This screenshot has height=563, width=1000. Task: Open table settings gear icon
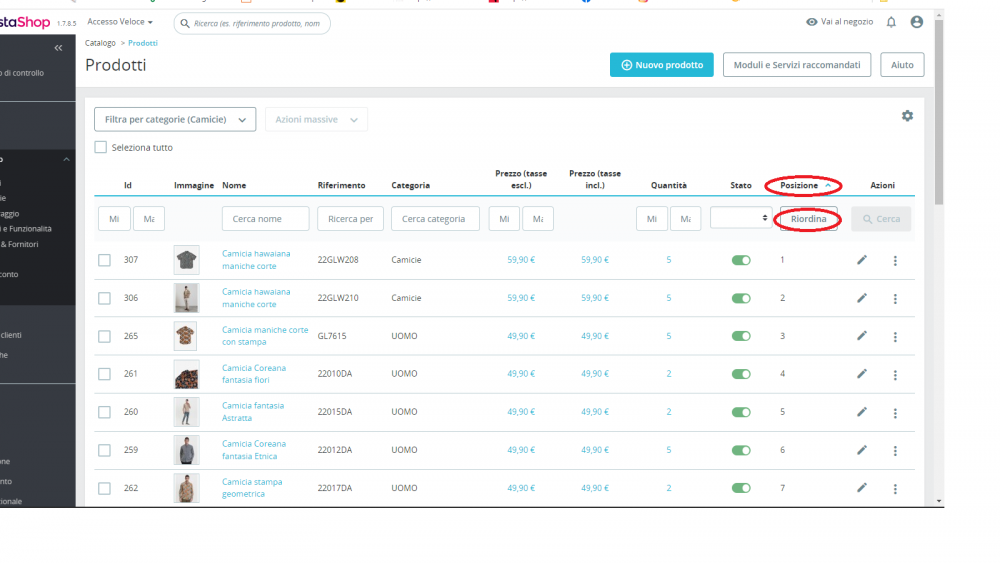tap(907, 116)
